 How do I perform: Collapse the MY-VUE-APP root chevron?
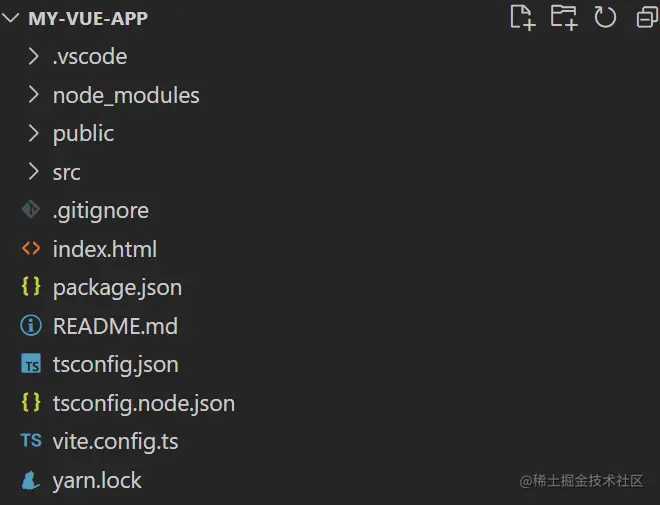tap(12, 18)
